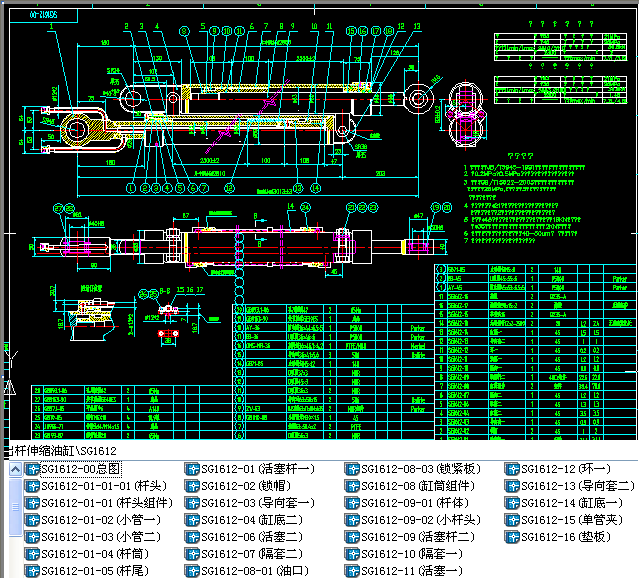Click icon of SG1612-12 (环一)

click(x=512, y=469)
